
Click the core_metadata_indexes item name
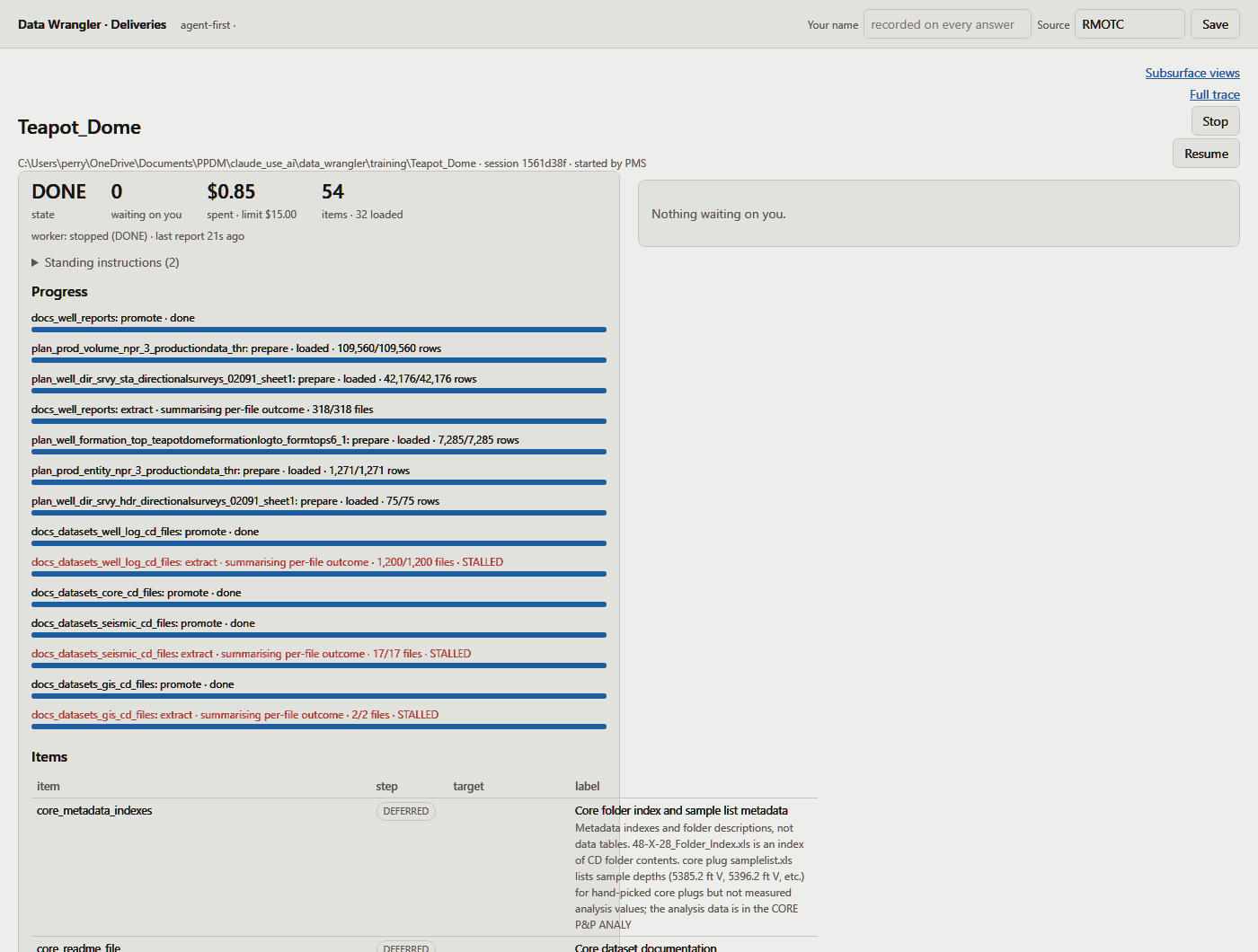94,810
